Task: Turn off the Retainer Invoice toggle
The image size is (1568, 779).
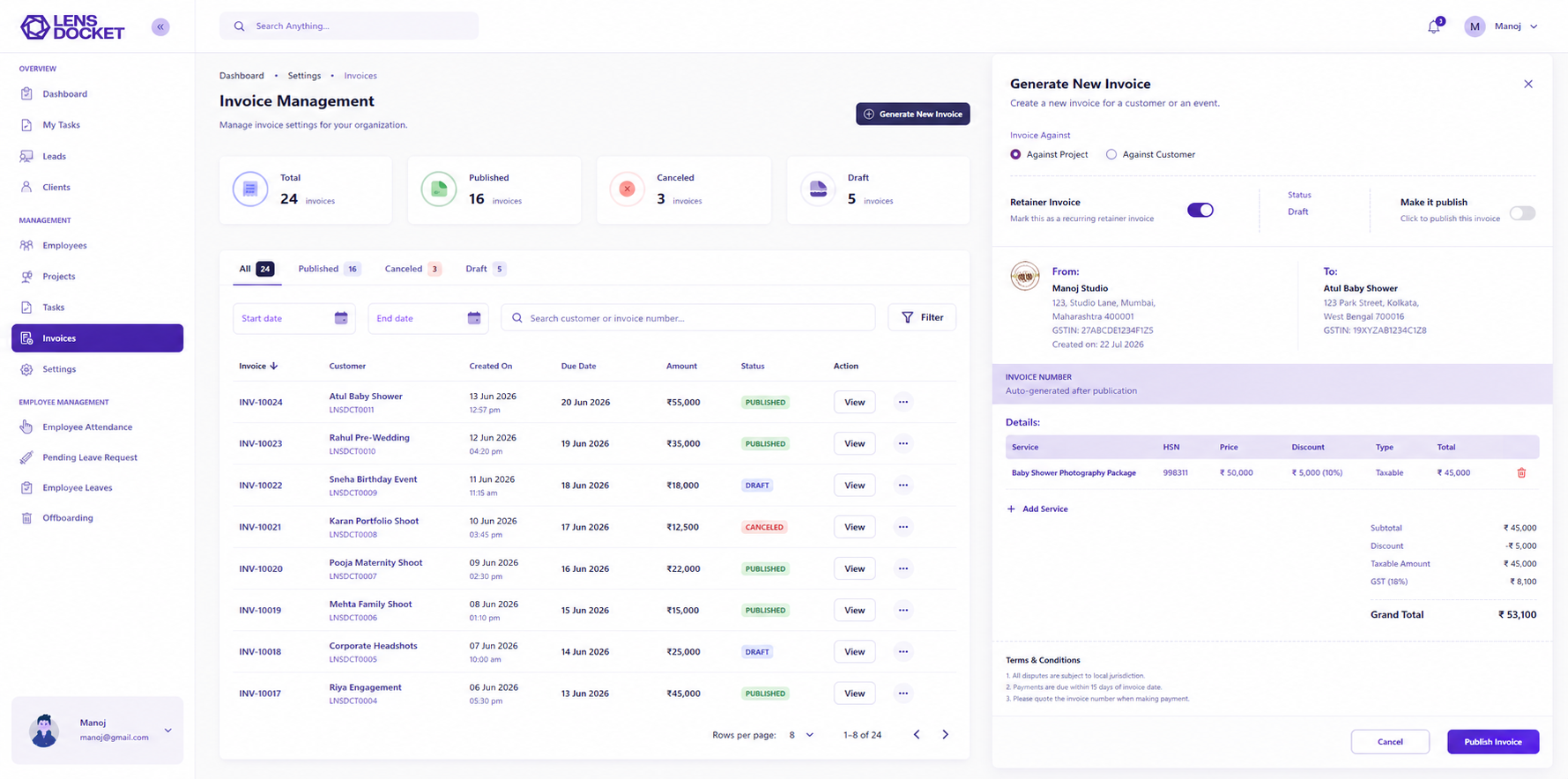Action: click(1200, 210)
